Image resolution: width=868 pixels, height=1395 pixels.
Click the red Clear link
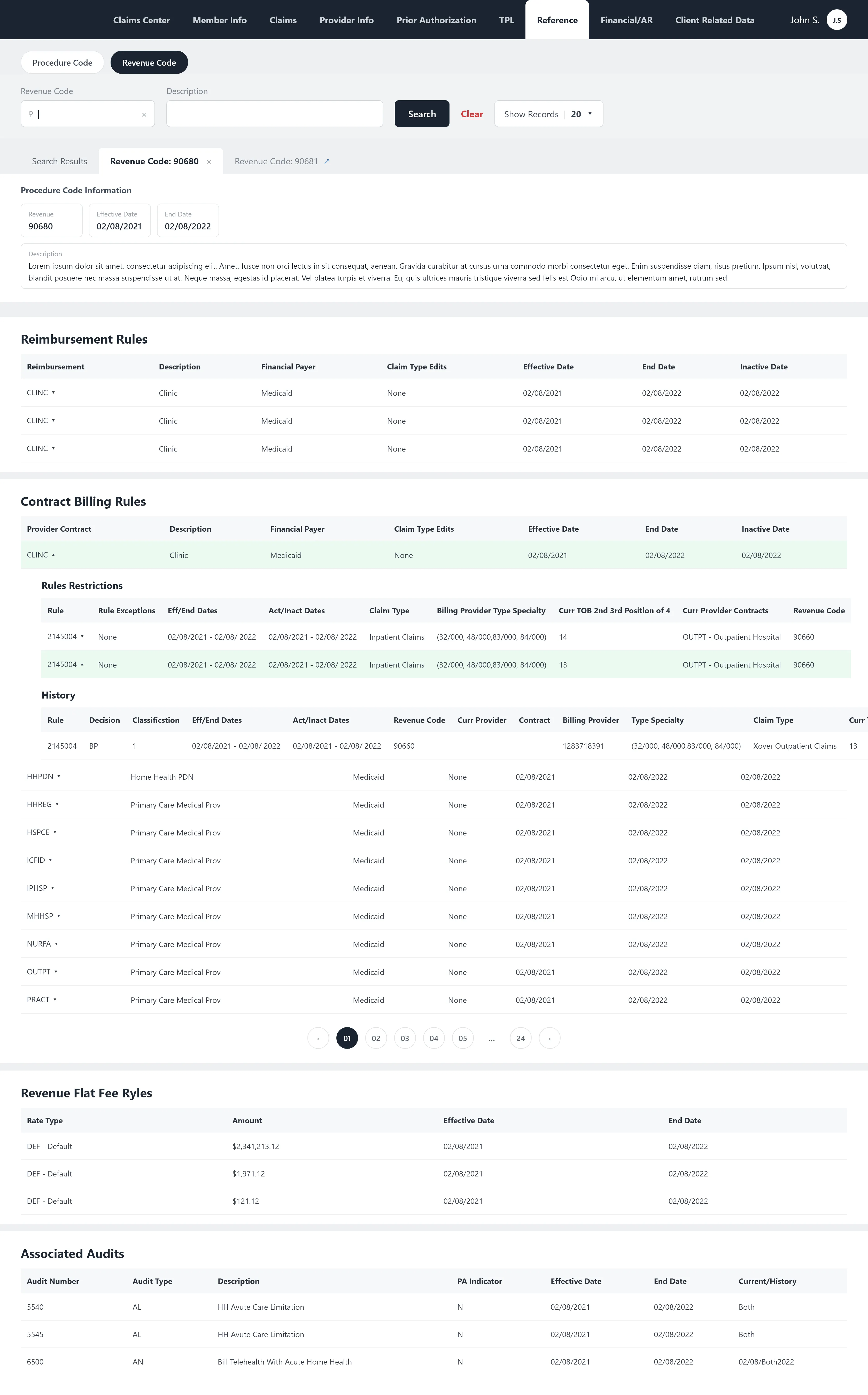(x=472, y=114)
